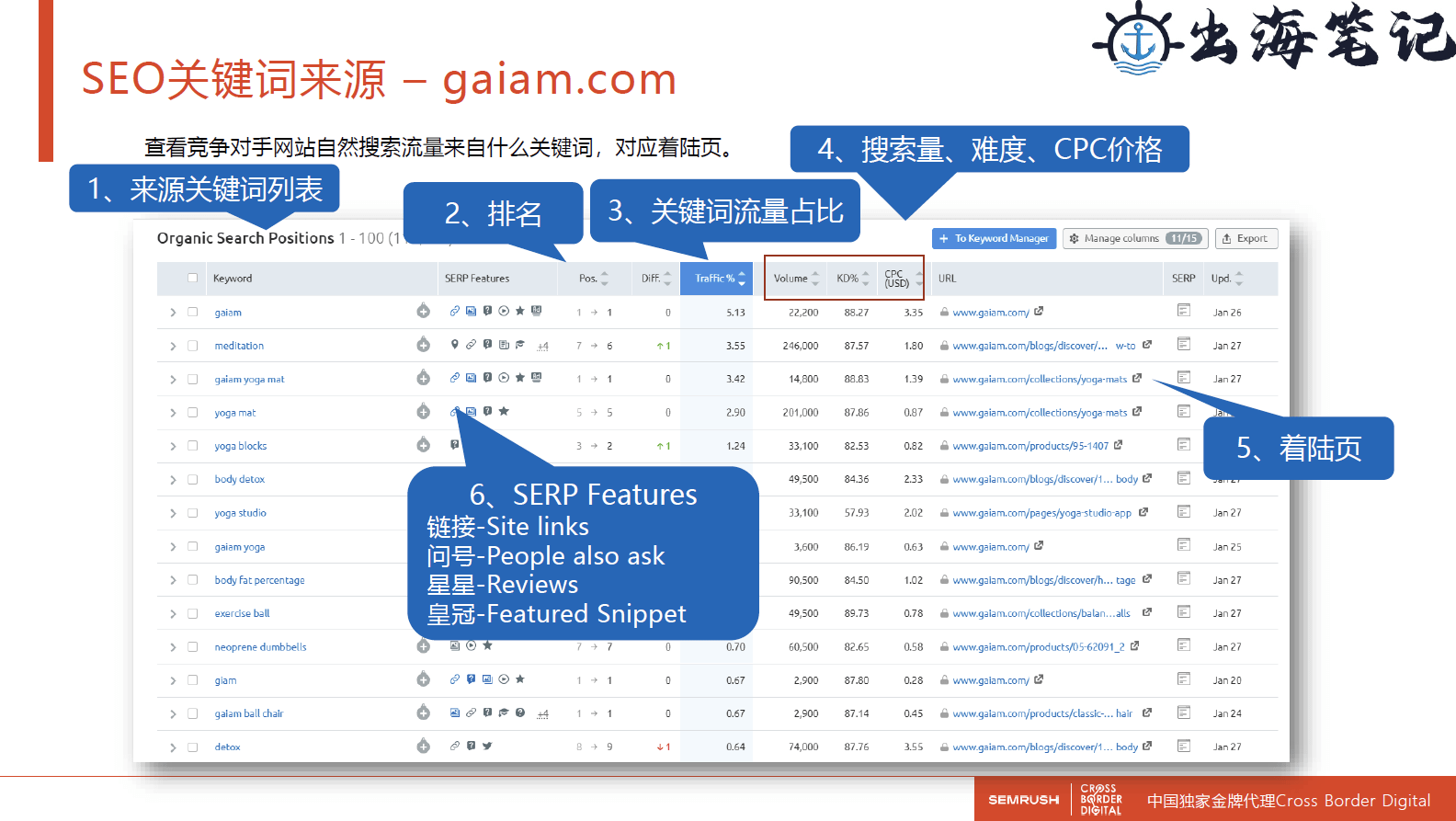Click reviews star icon in gaiam row
This screenshot has height=821, width=1456.
(520, 311)
